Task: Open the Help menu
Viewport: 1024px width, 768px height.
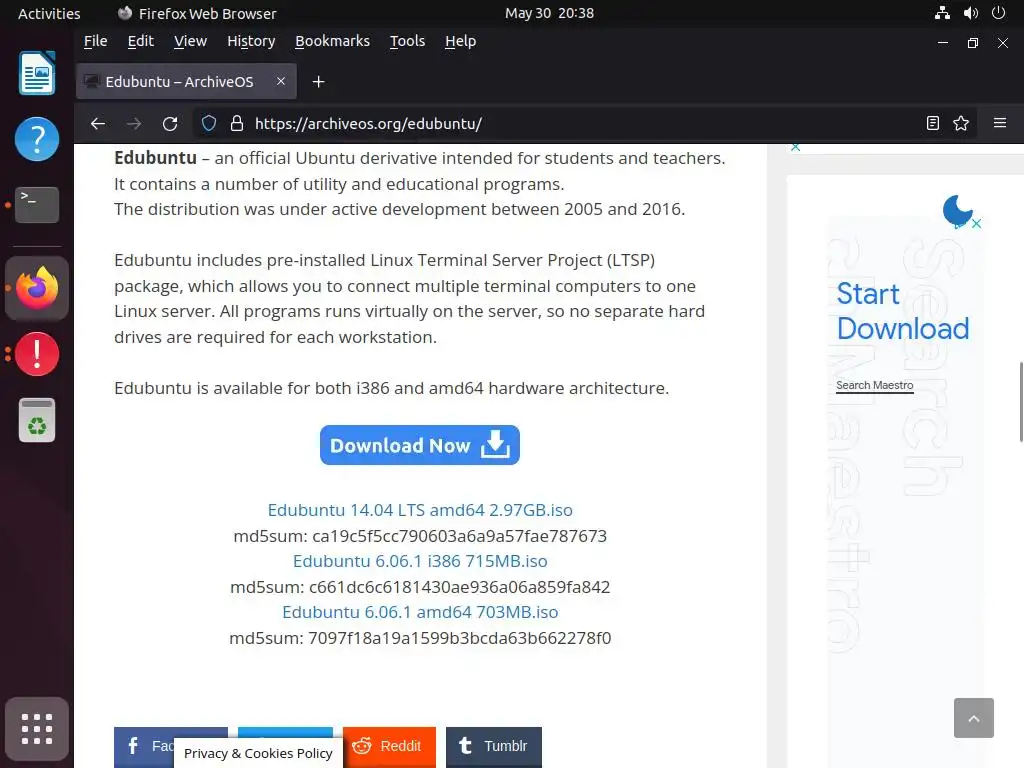Action: pyautogui.click(x=460, y=41)
